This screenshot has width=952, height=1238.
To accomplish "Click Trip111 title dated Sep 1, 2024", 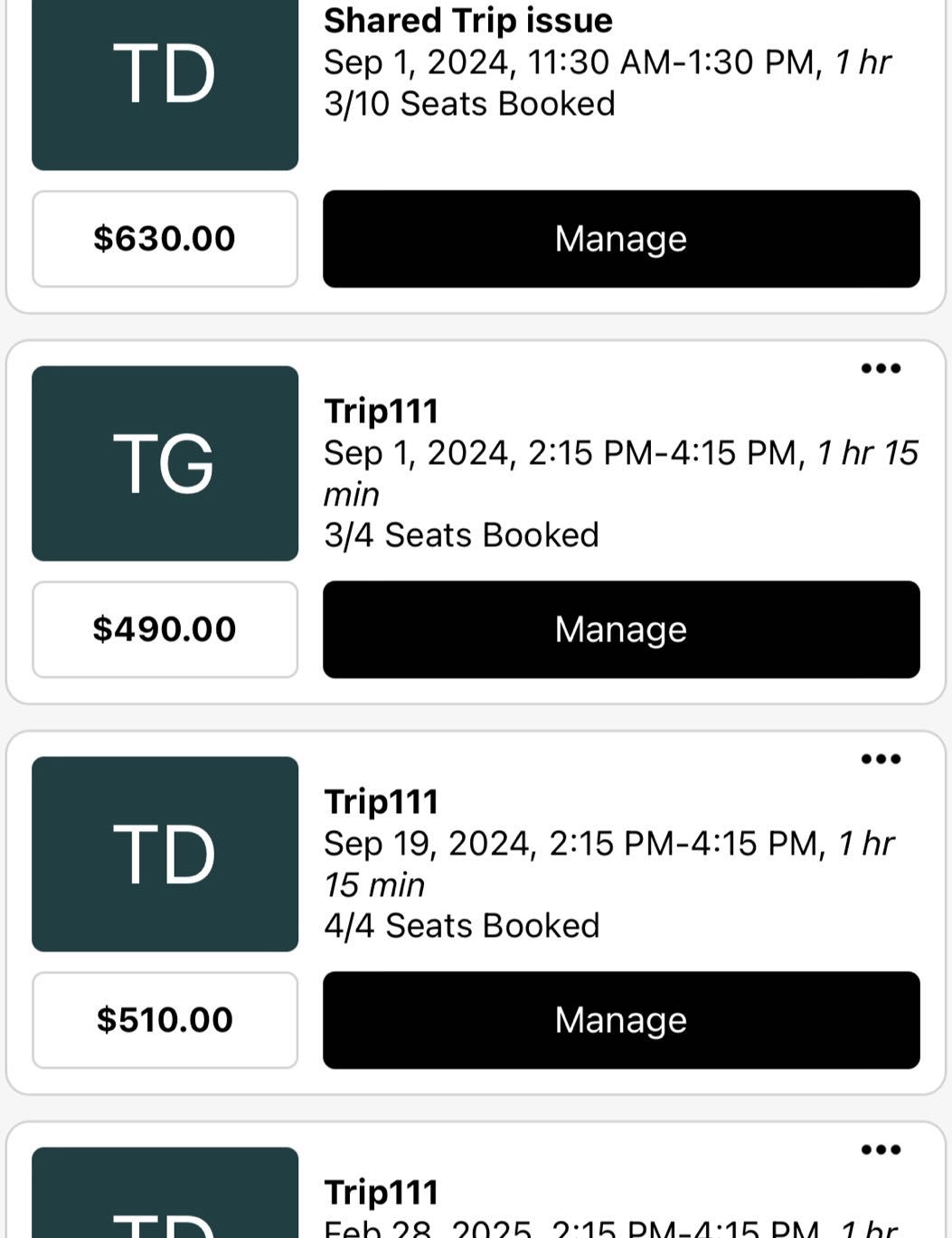I will [x=382, y=411].
